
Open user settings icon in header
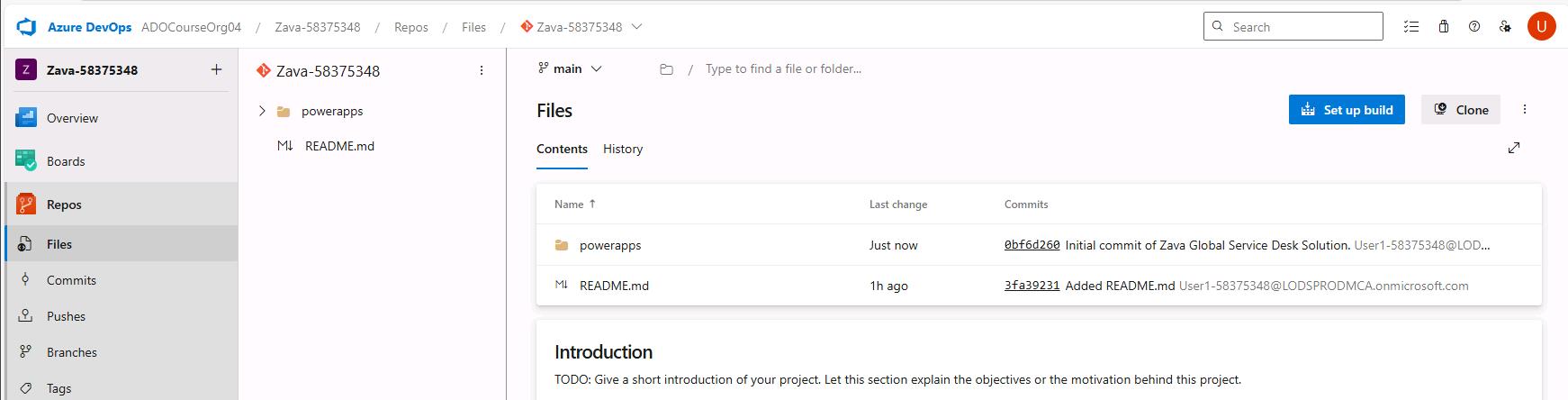point(1505,27)
